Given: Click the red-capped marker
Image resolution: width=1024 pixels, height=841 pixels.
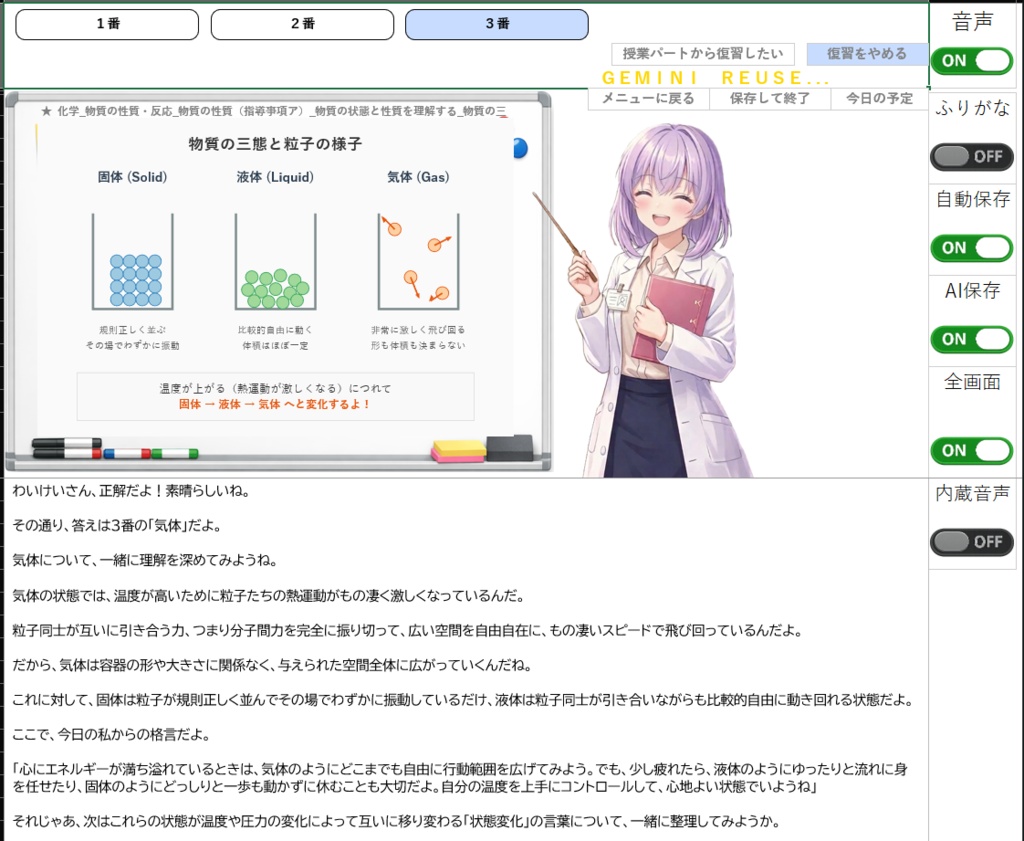Looking at the screenshot, I should coord(67,453).
